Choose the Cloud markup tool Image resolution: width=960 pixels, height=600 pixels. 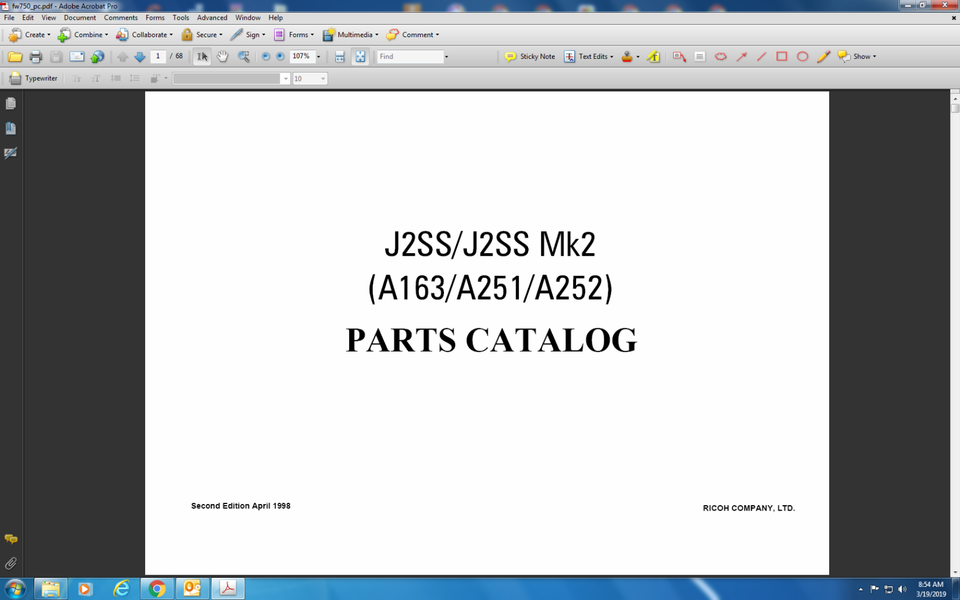point(721,57)
